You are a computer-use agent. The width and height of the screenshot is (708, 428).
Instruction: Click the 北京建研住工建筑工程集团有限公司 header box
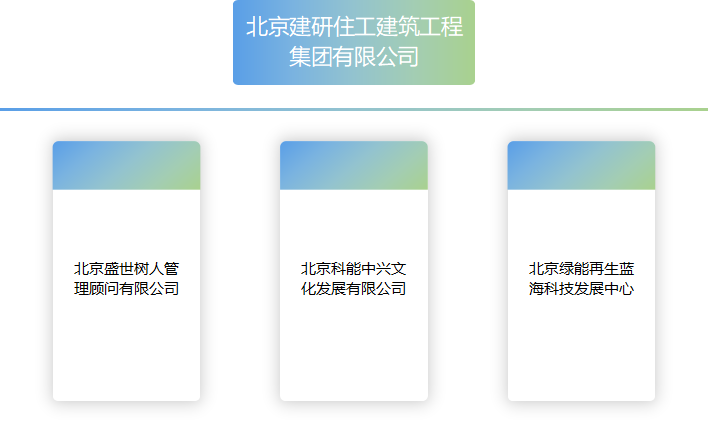[354, 42]
